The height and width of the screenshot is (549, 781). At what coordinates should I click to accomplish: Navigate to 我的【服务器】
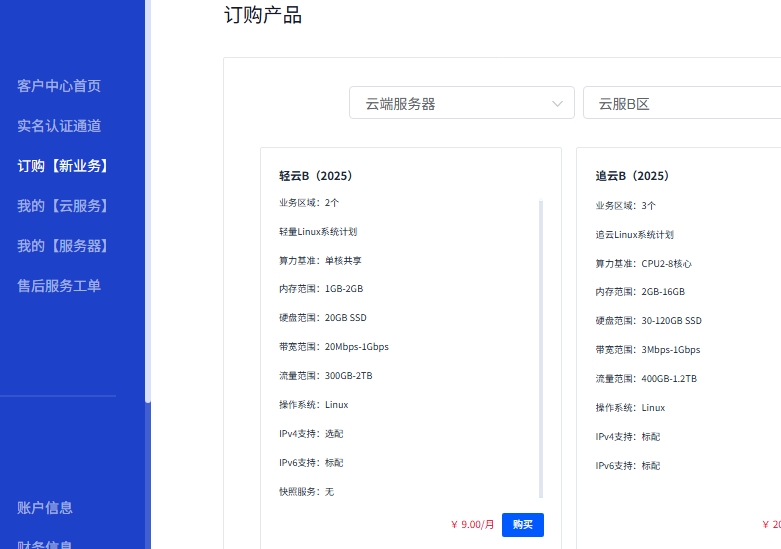click(63, 246)
